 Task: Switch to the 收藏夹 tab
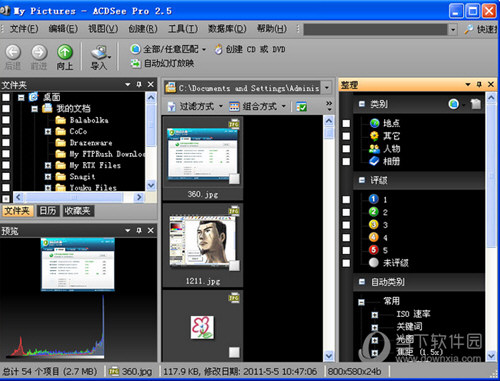(x=77, y=211)
